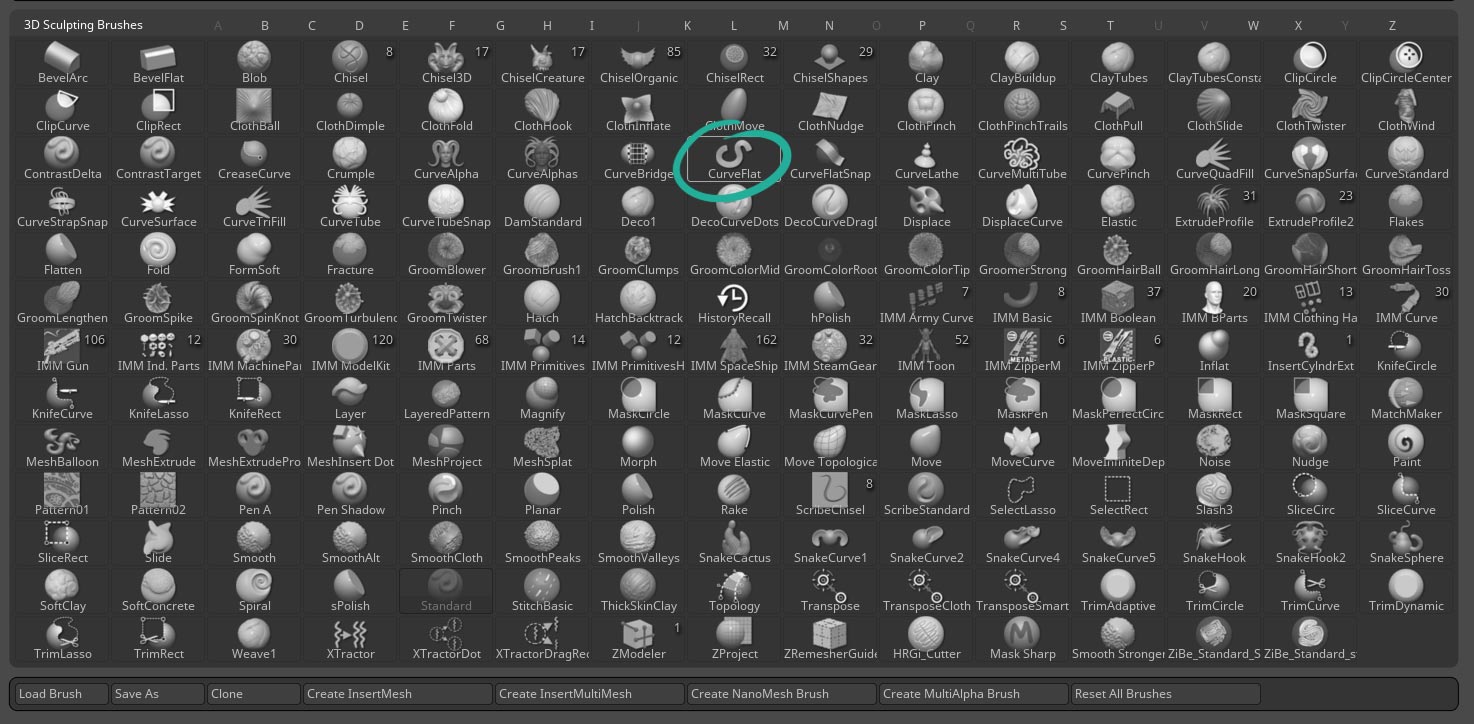The width and height of the screenshot is (1474, 724).
Task: Pick the Flatten brush
Action: pyautogui.click(x=62, y=255)
